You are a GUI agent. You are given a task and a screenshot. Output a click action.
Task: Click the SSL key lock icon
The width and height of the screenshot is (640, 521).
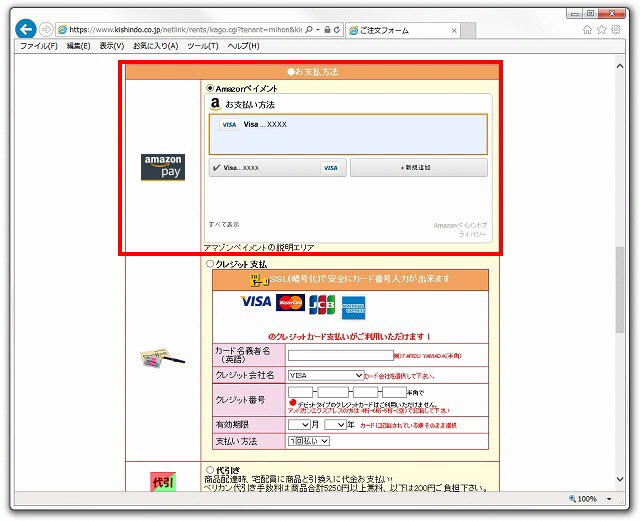pyautogui.click(x=259, y=280)
